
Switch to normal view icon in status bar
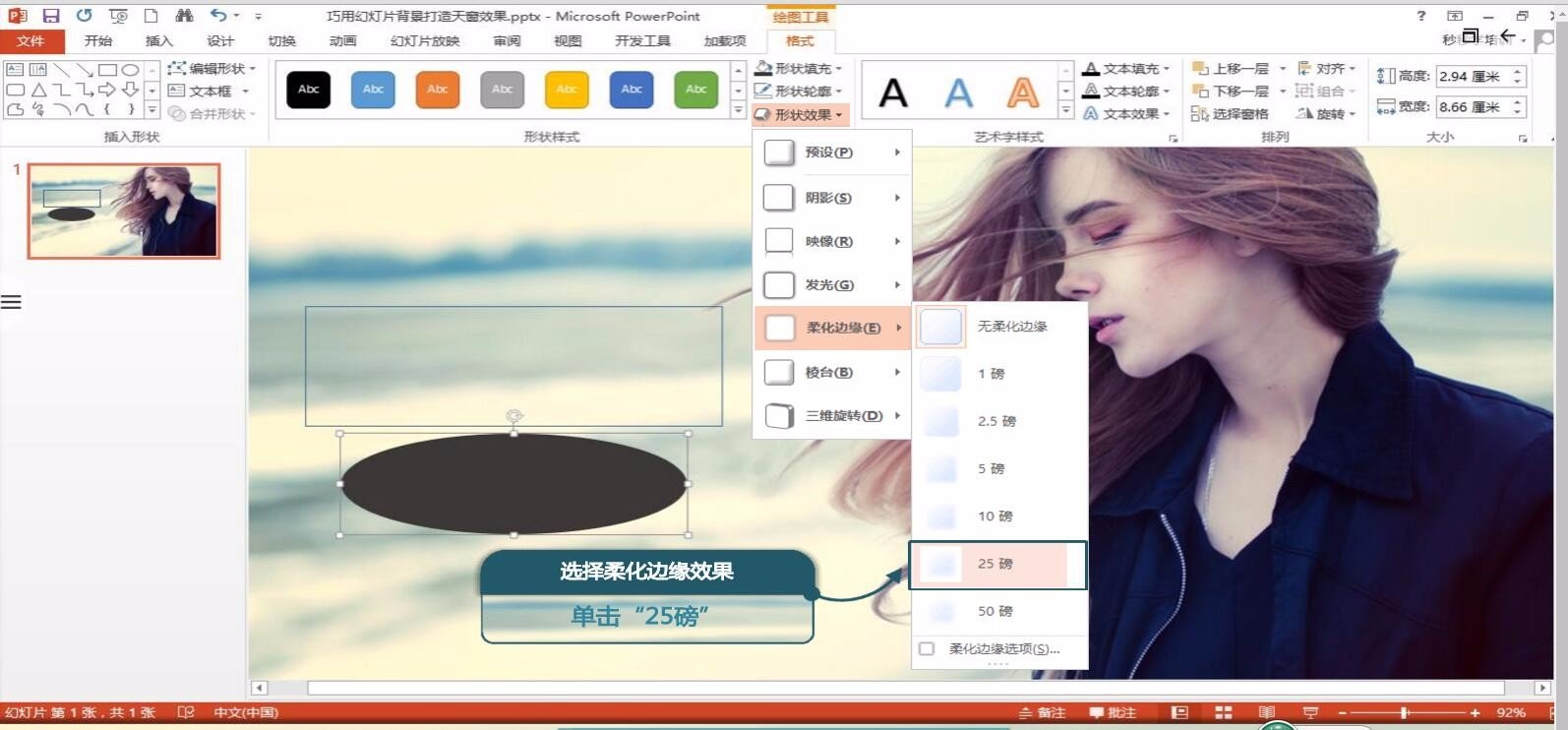click(x=1179, y=712)
